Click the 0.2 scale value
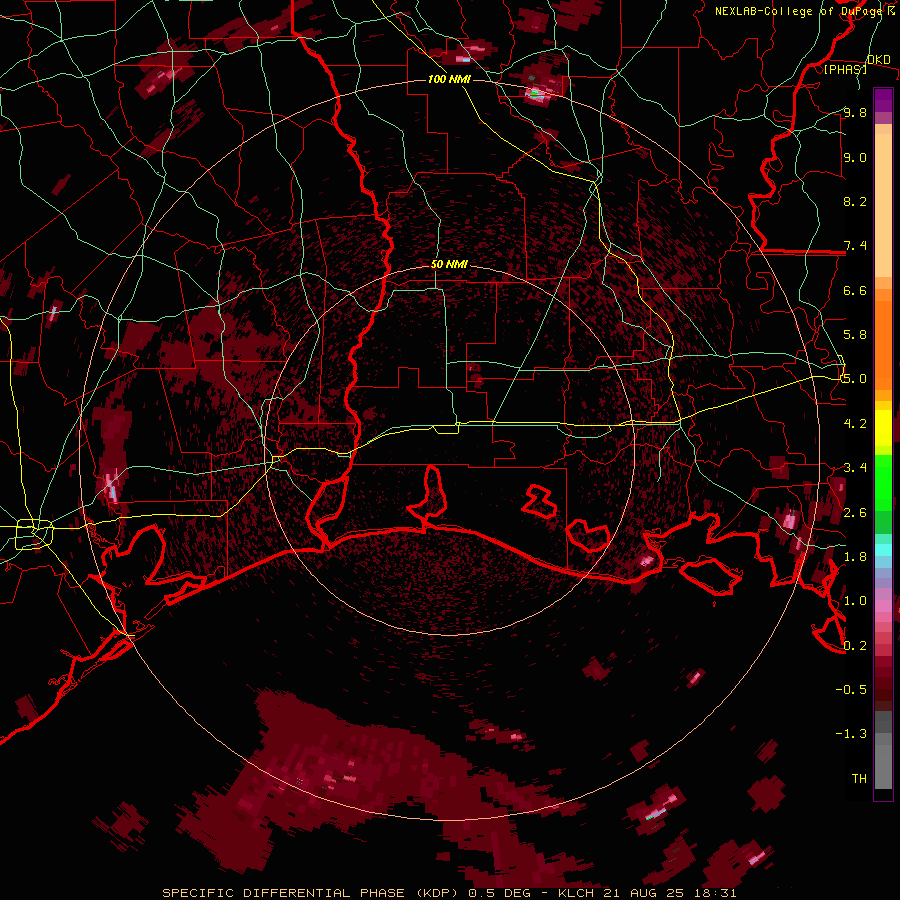This screenshot has width=900, height=900. point(855,645)
